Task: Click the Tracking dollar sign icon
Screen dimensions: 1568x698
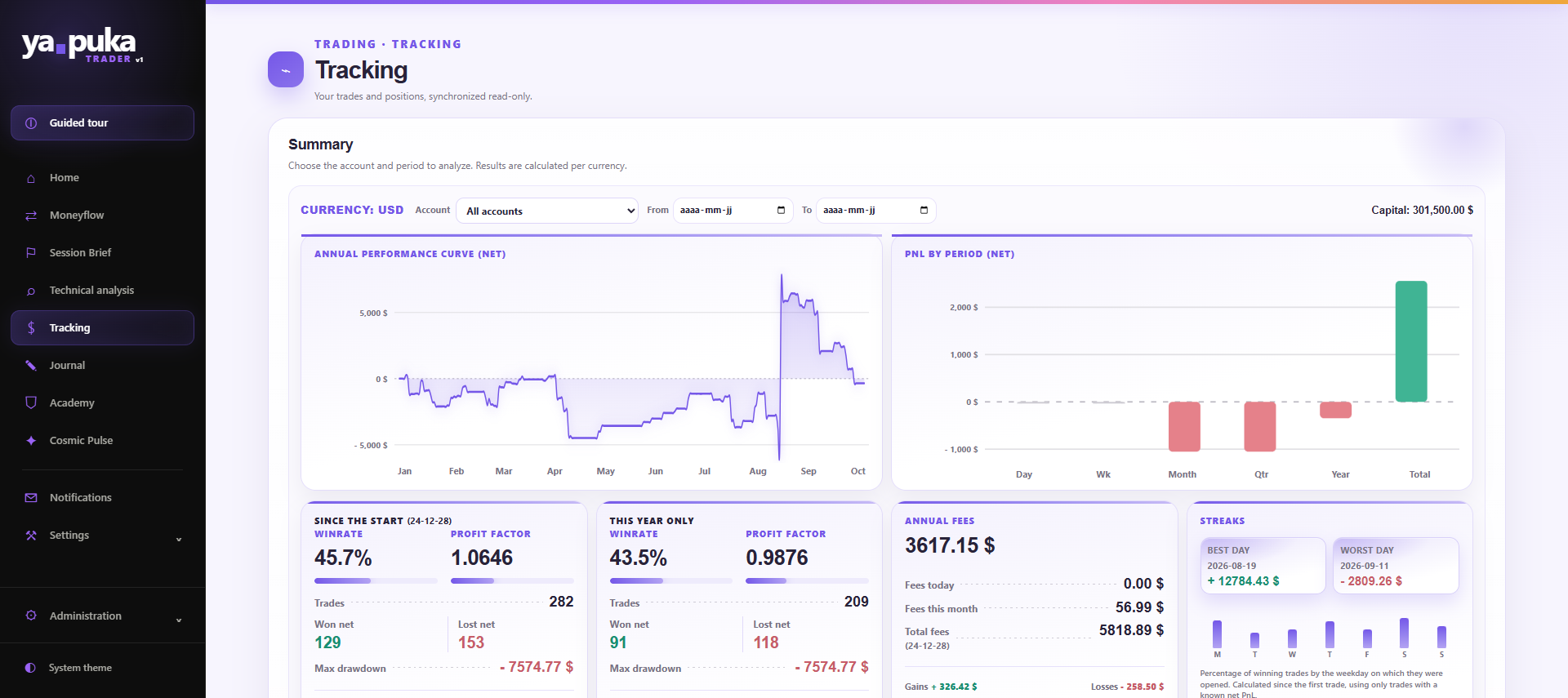Action: point(31,328)
